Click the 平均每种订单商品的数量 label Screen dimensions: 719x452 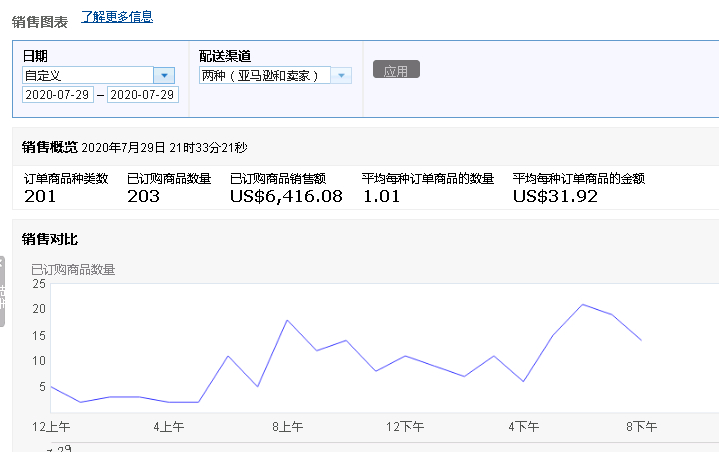point(428,178)
